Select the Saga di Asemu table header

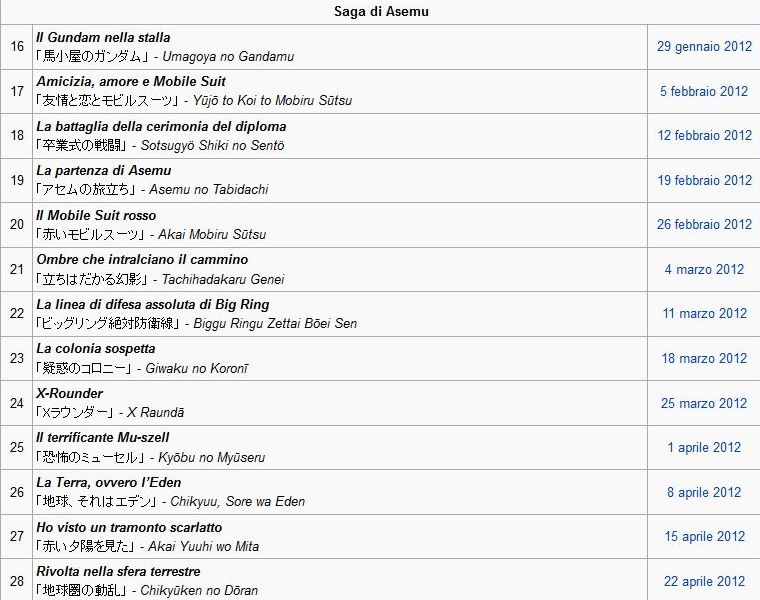point(381,12)
